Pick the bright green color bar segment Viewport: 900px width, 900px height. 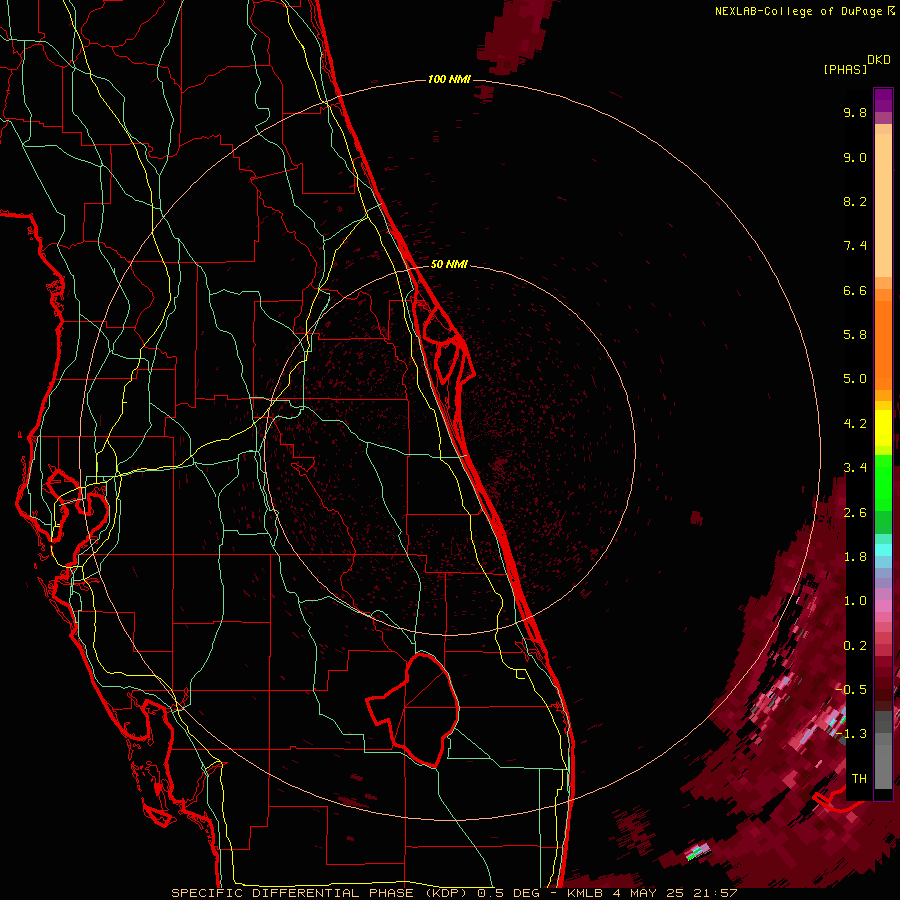pyautogui.click(x=883, y=483)
